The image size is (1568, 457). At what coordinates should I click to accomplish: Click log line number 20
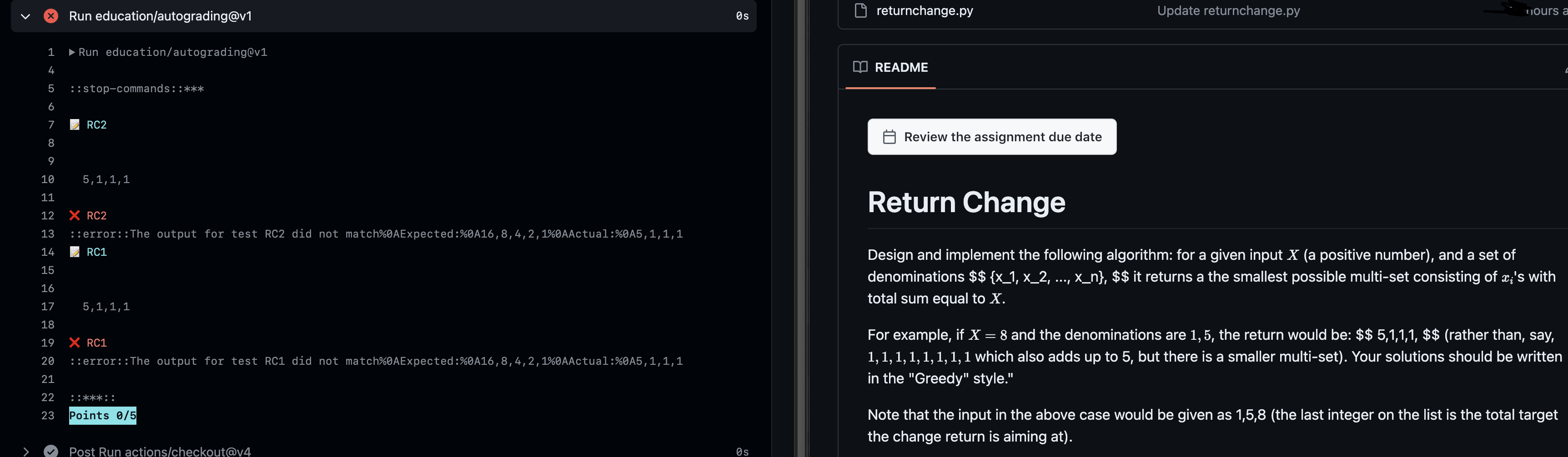pyautogui.click(x=47, y=361)
